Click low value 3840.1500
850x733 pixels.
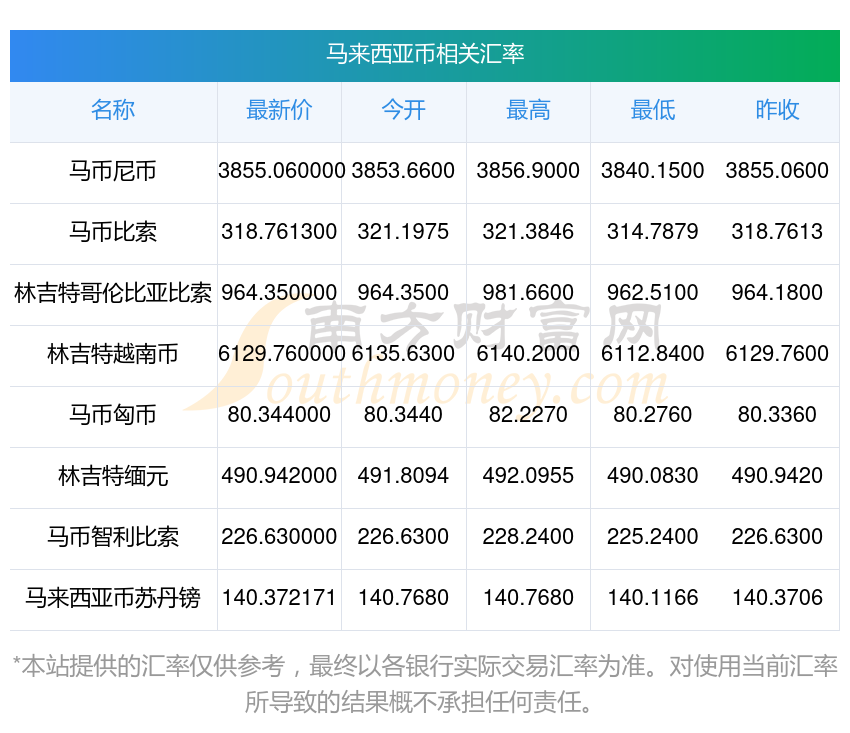(653, 171)
